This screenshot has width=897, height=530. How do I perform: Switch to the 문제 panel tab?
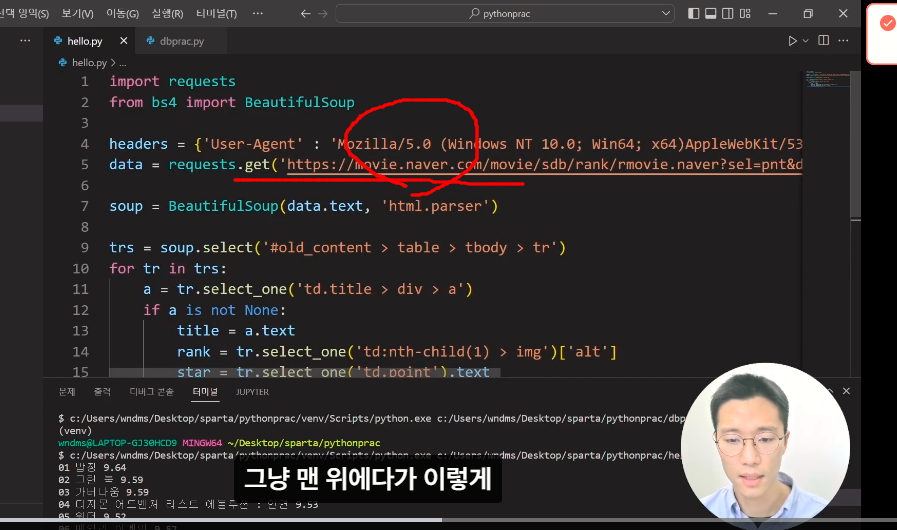67,392
